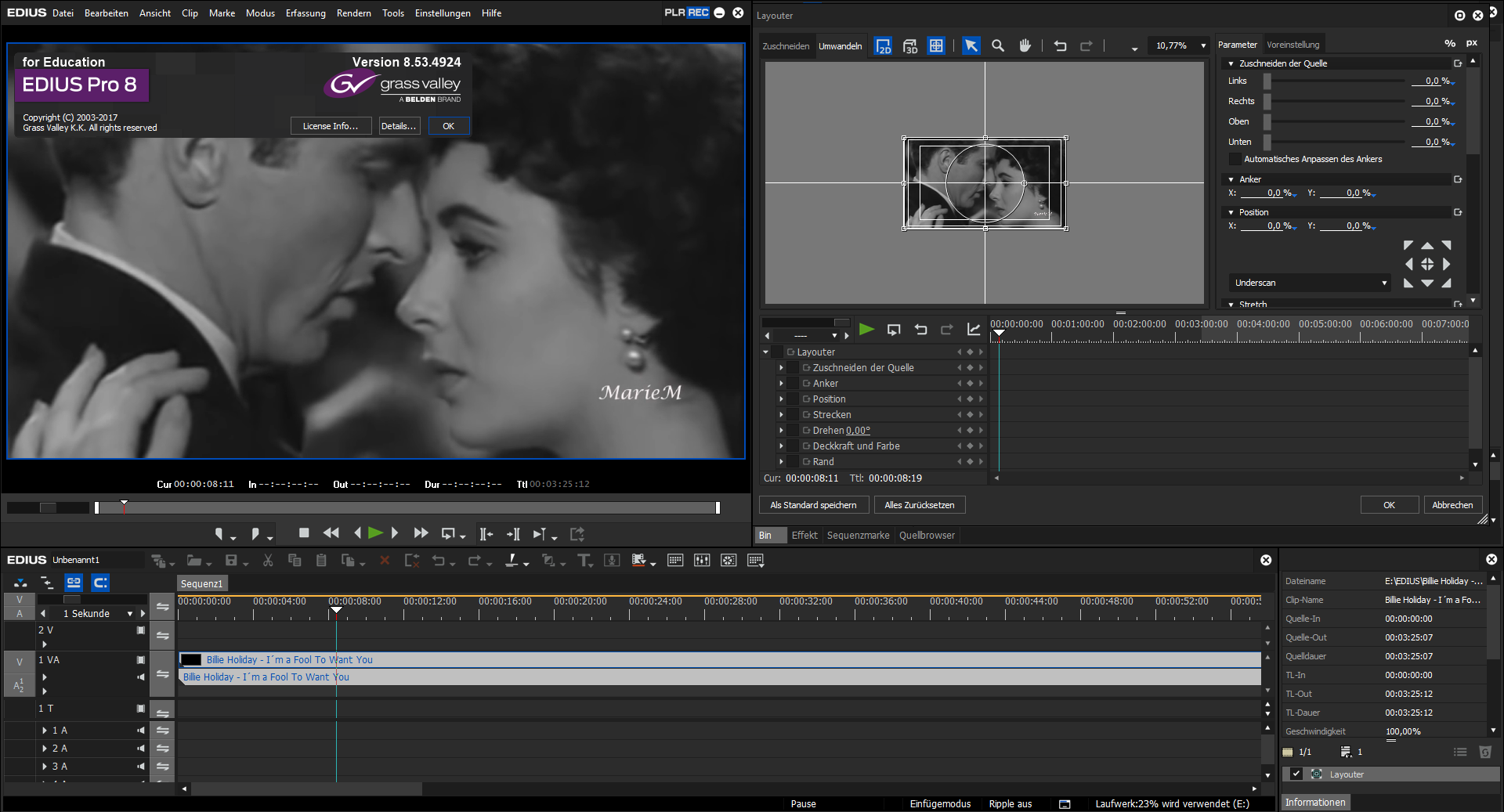This screenshot has width=1504, height=812.
Task: Click the Stop button in player
Action: (x=304, y=533)
